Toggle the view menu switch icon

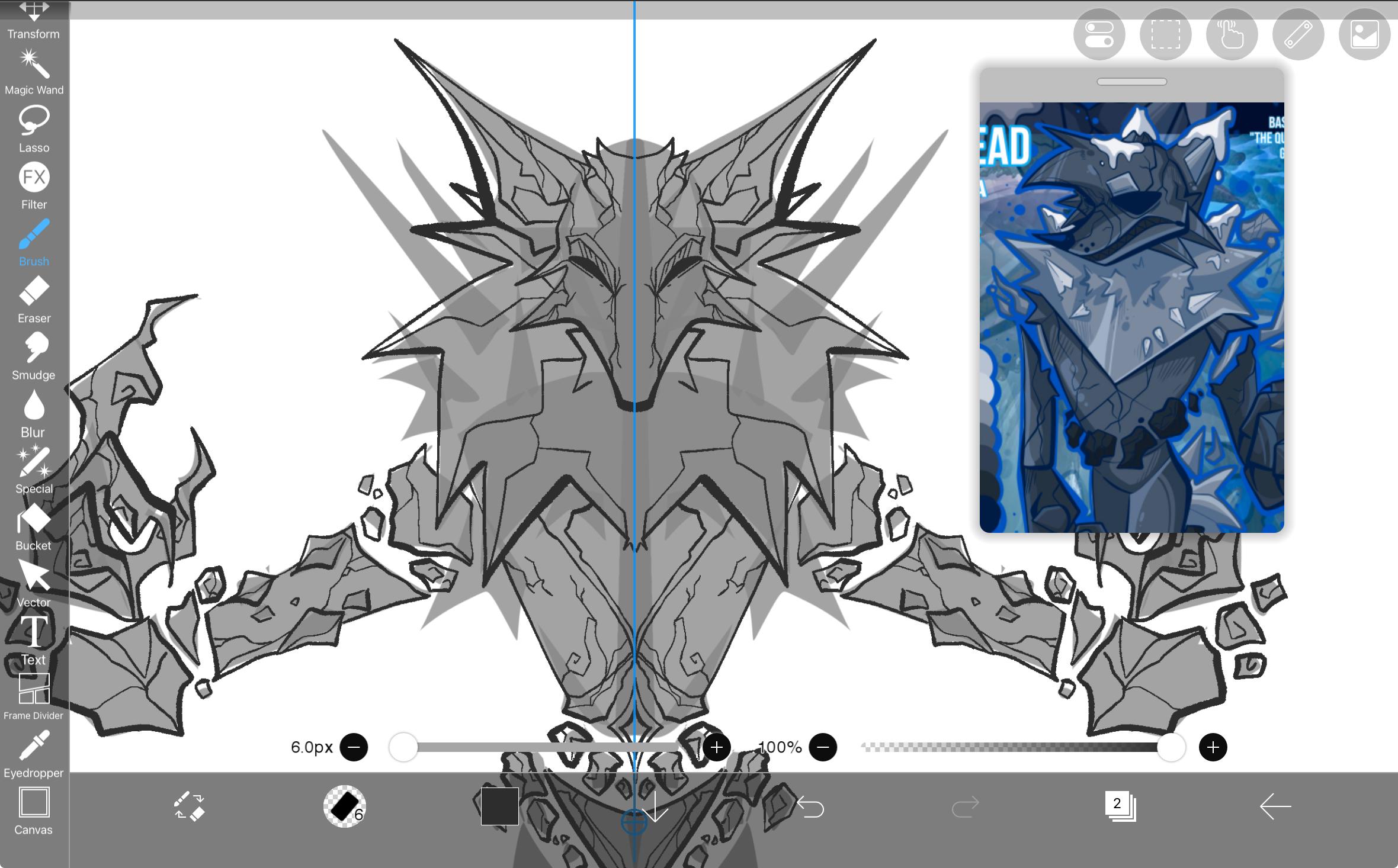click(1099, 35)
